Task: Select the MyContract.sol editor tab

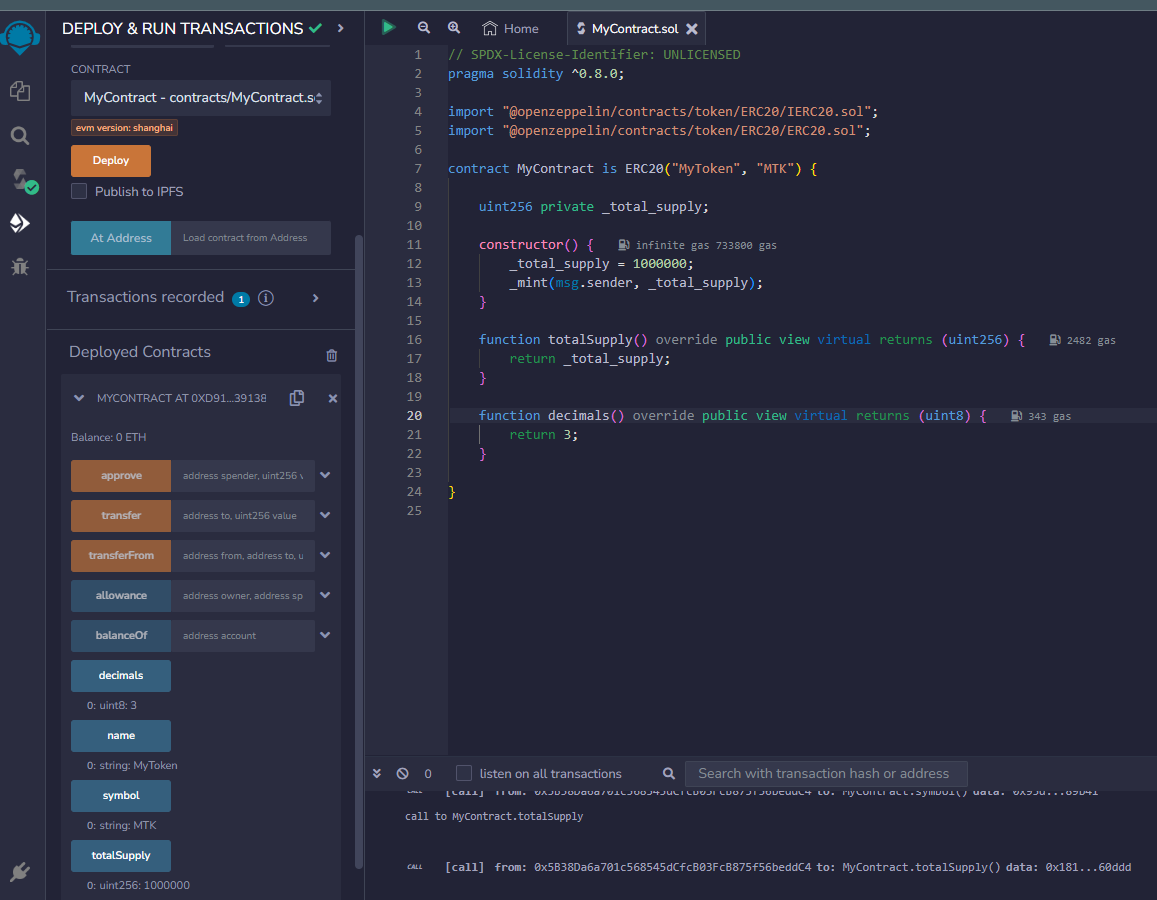Action: point(635,29)
